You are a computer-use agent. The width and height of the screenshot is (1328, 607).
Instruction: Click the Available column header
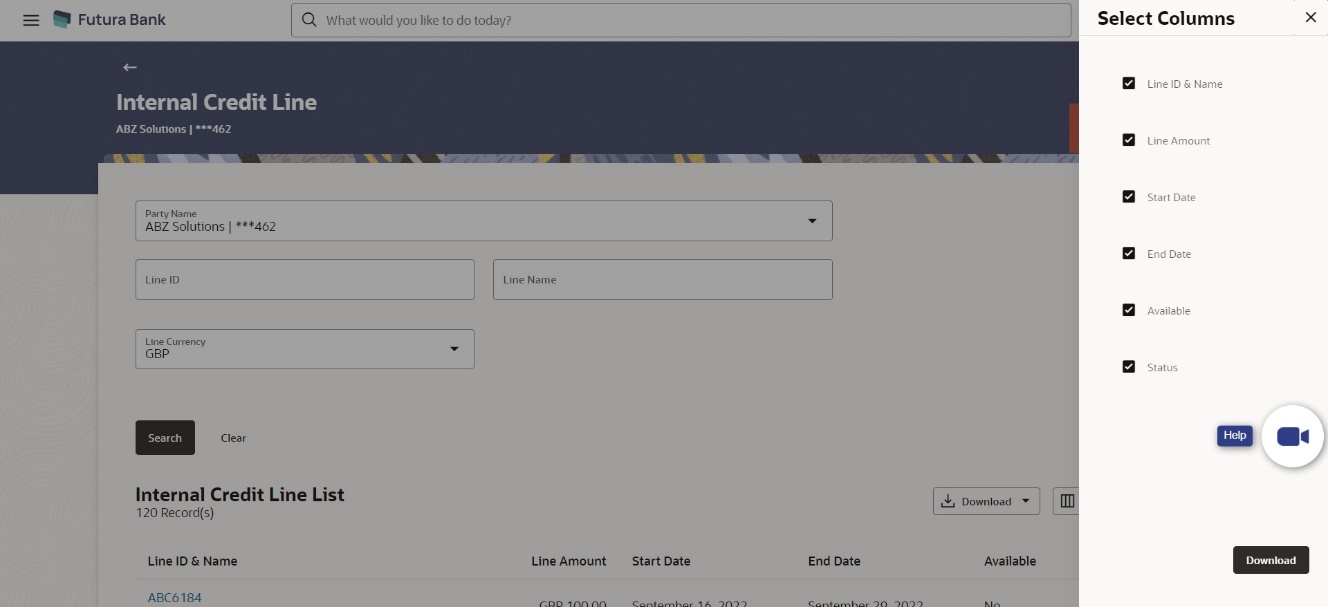(1010, 561)
